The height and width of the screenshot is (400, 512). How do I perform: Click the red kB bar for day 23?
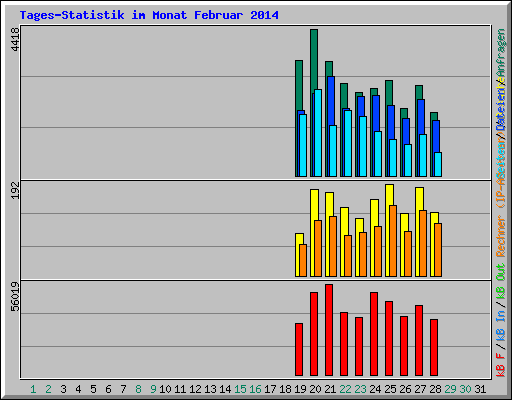(359, 347)
